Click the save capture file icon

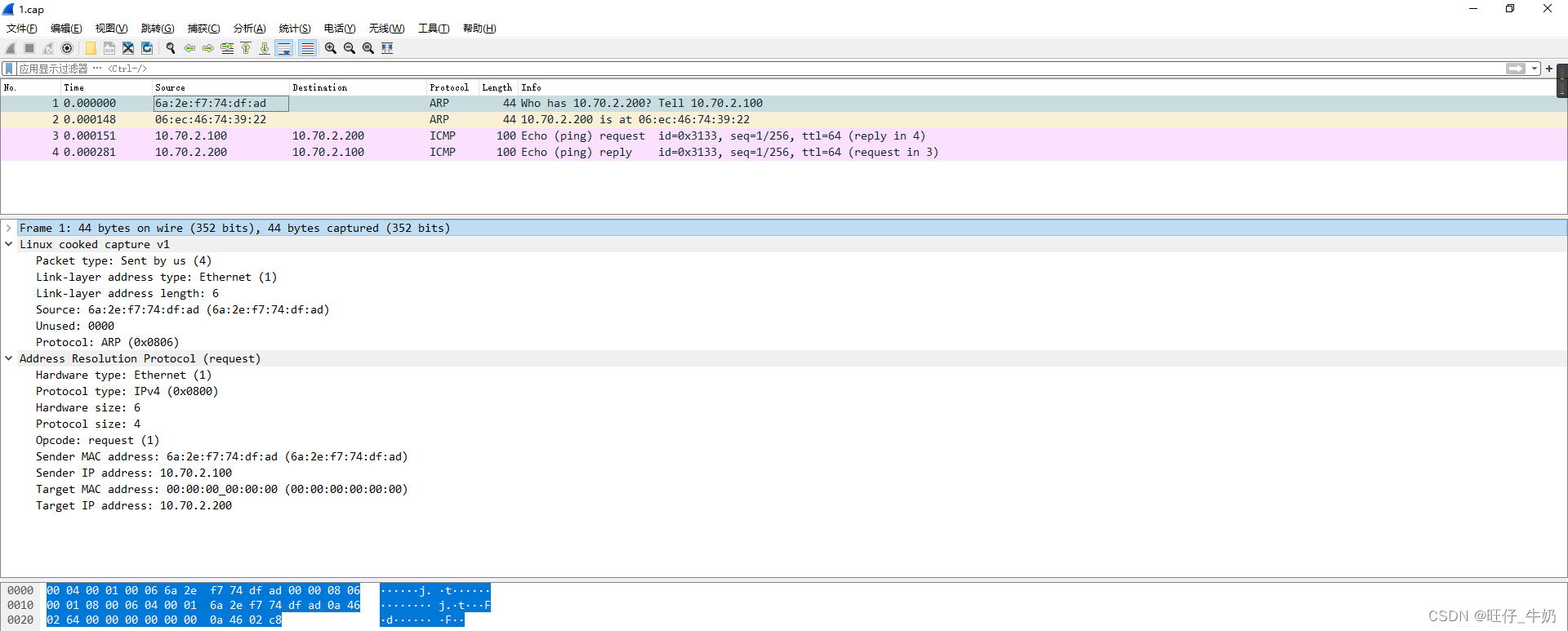[109, 48]
